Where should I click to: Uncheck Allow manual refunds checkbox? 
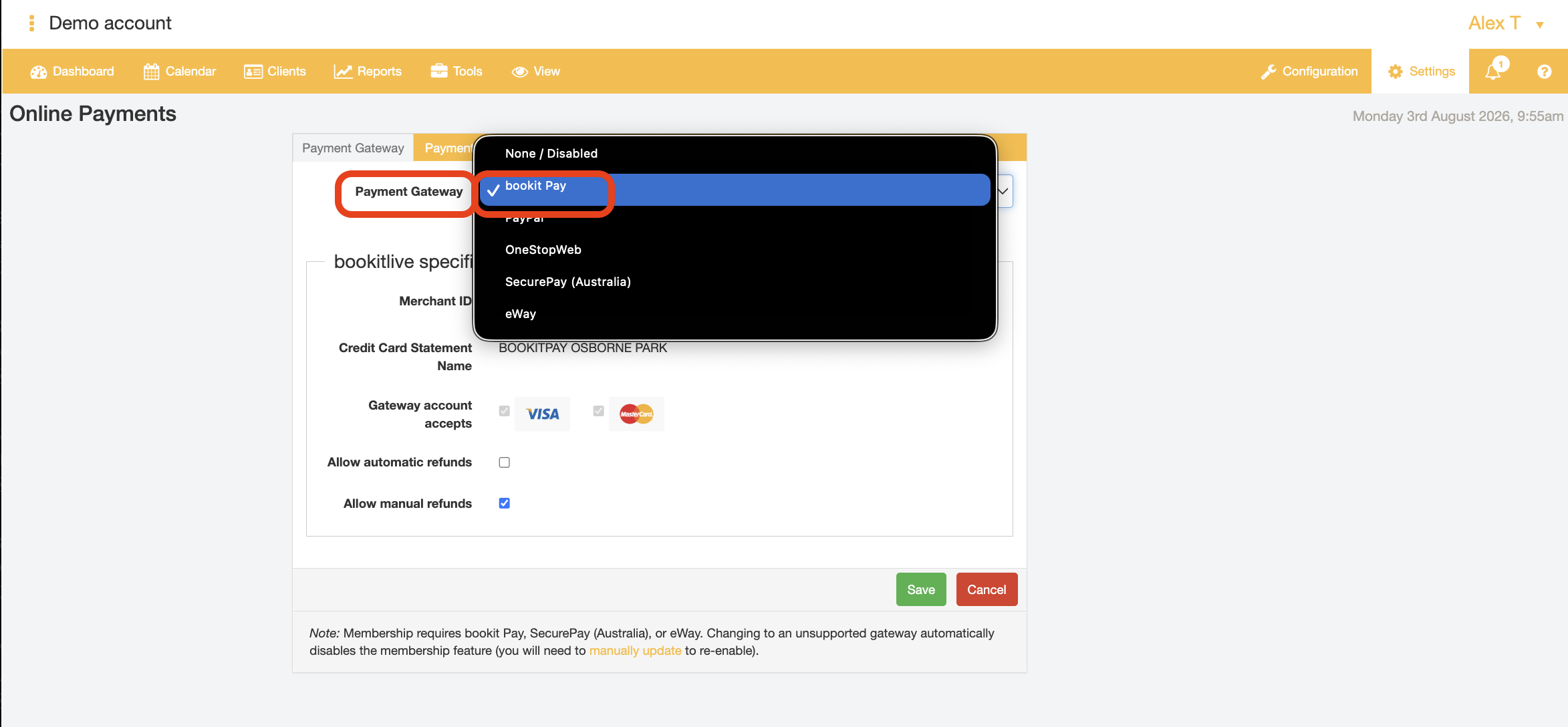coord(505,503)
